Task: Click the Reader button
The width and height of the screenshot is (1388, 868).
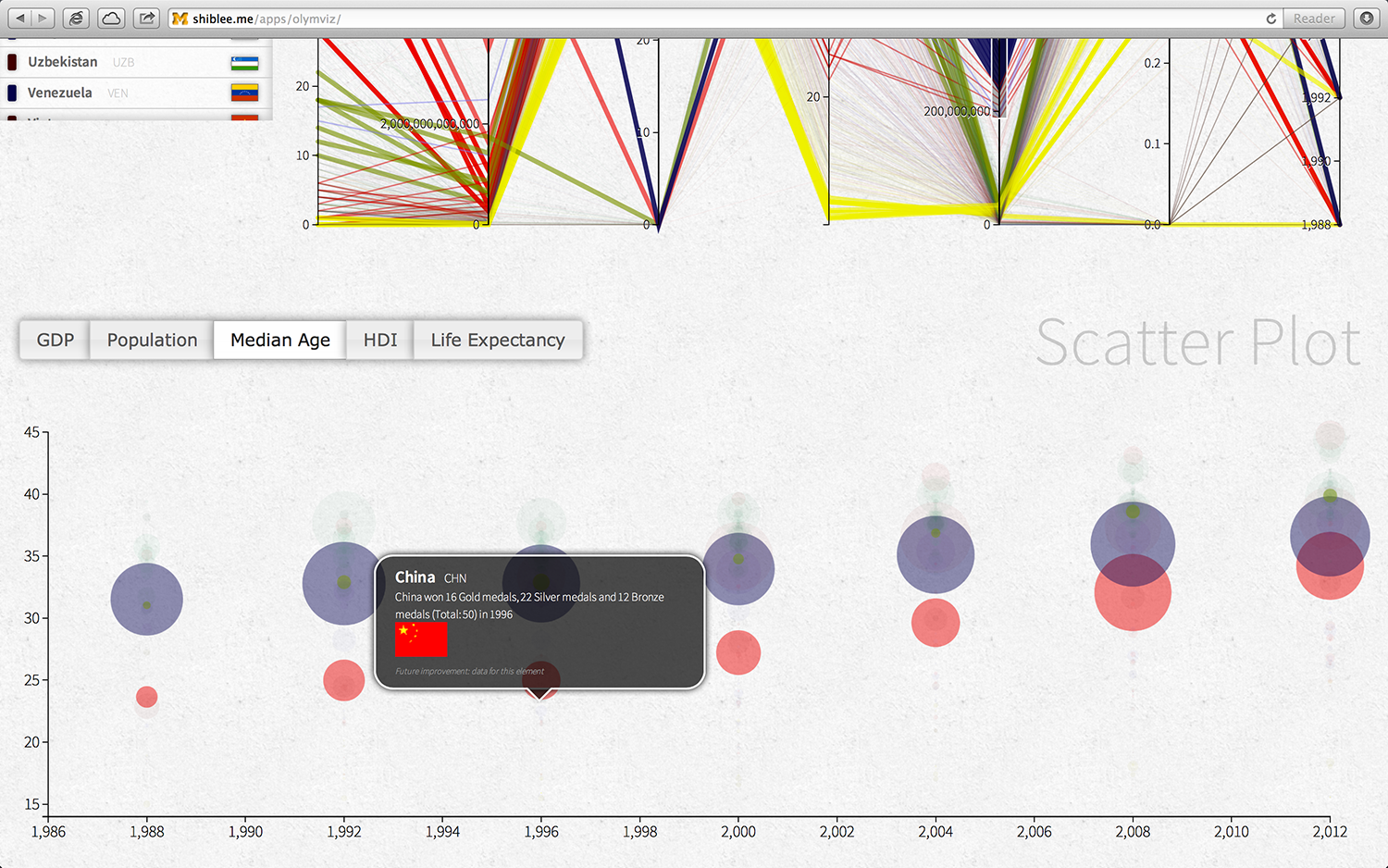Action: coord(1313,18)
